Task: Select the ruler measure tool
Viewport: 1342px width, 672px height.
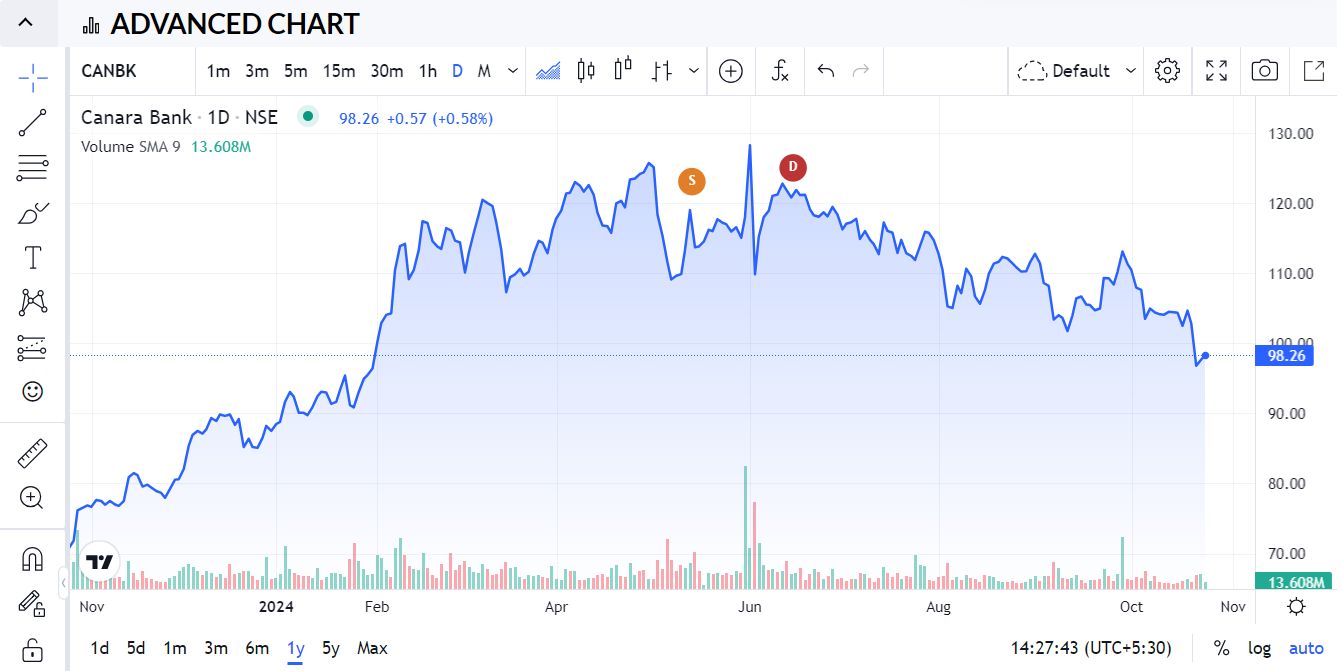Action: pyautogui.click(x=32, y=453)
